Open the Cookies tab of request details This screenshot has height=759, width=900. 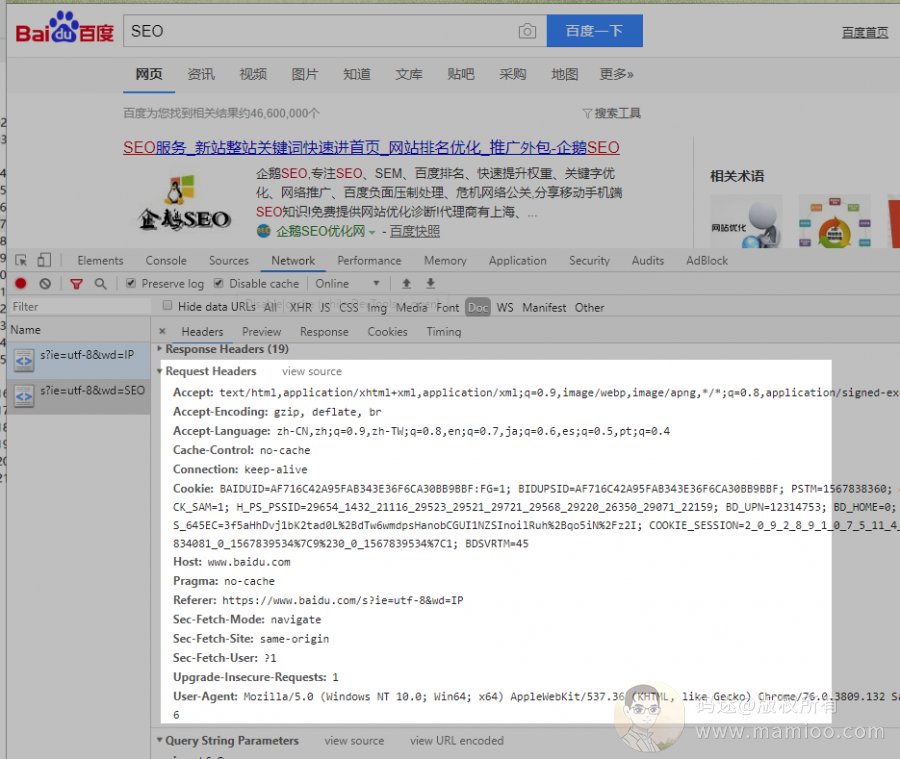coord(387,331)
